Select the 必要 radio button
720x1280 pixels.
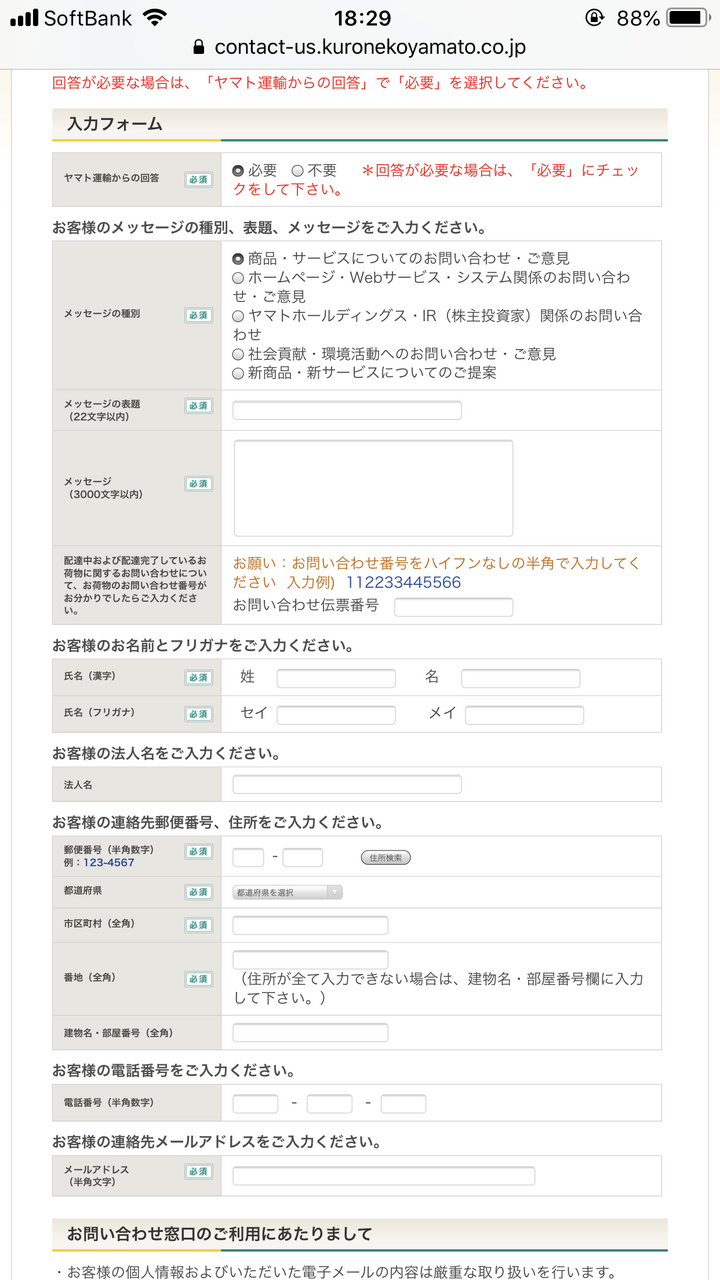(238, 171)
